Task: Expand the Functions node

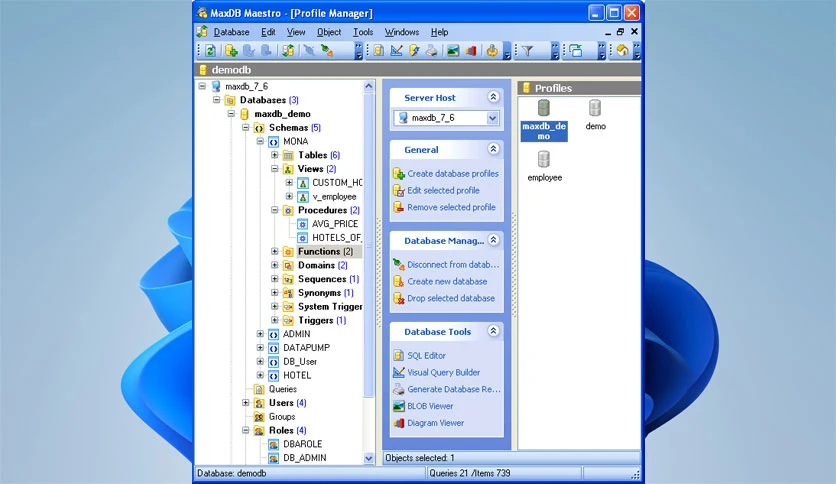Action: (275, 252)
